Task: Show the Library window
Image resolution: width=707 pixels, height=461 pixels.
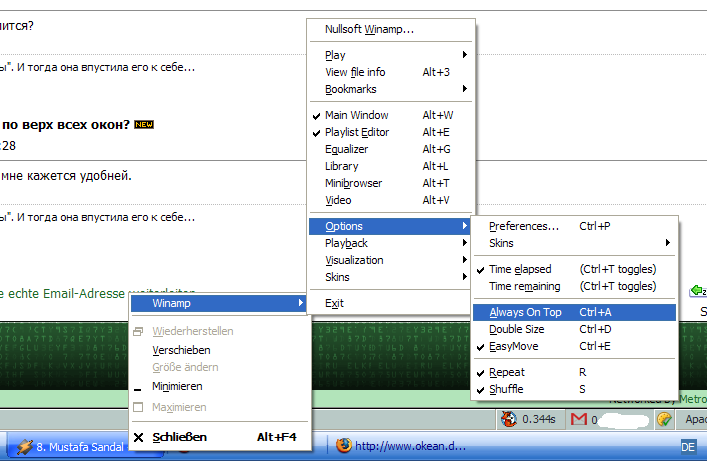Action: (390, 166)
